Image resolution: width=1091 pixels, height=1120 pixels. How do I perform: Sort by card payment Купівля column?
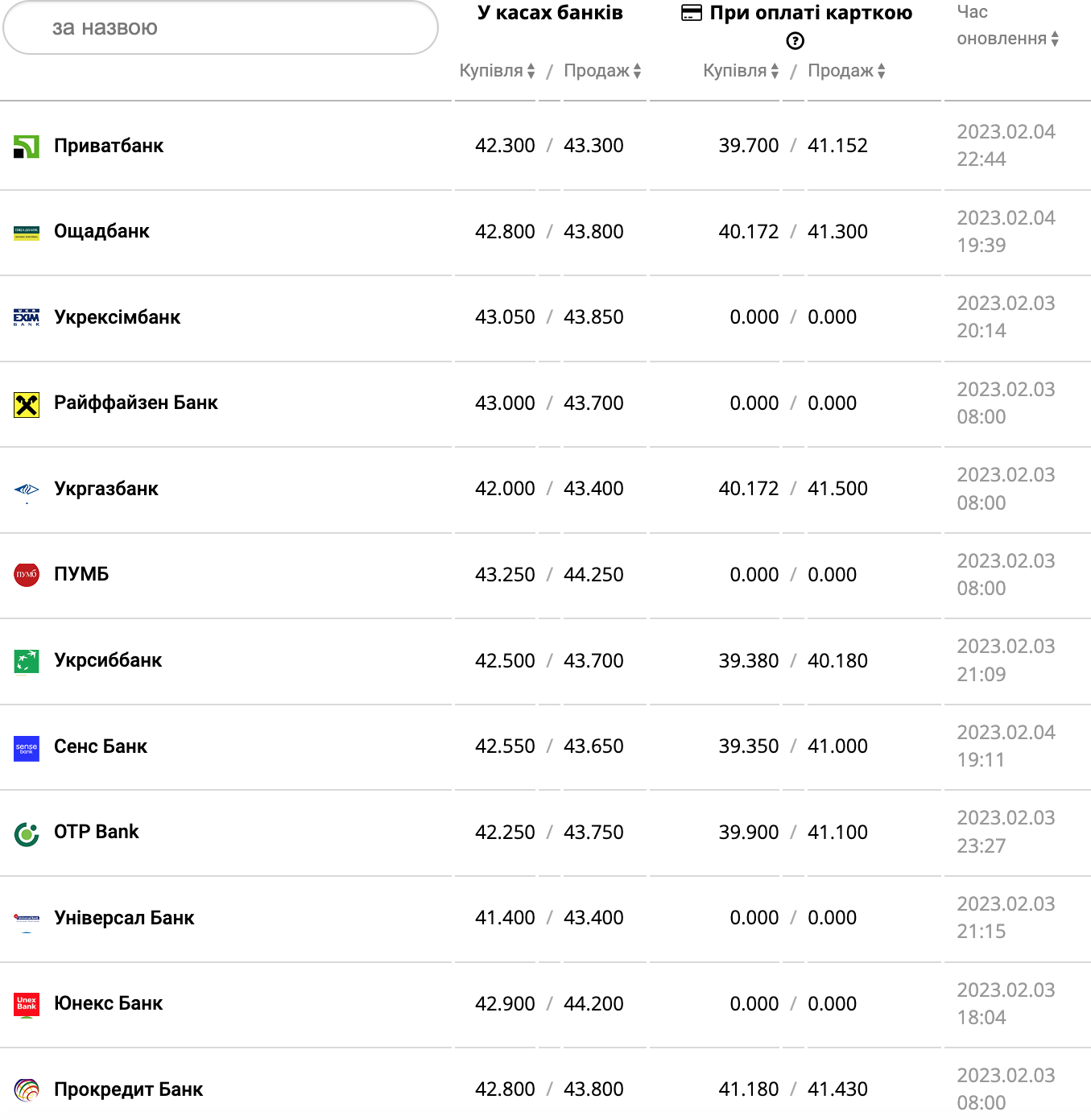coord(741,71)
